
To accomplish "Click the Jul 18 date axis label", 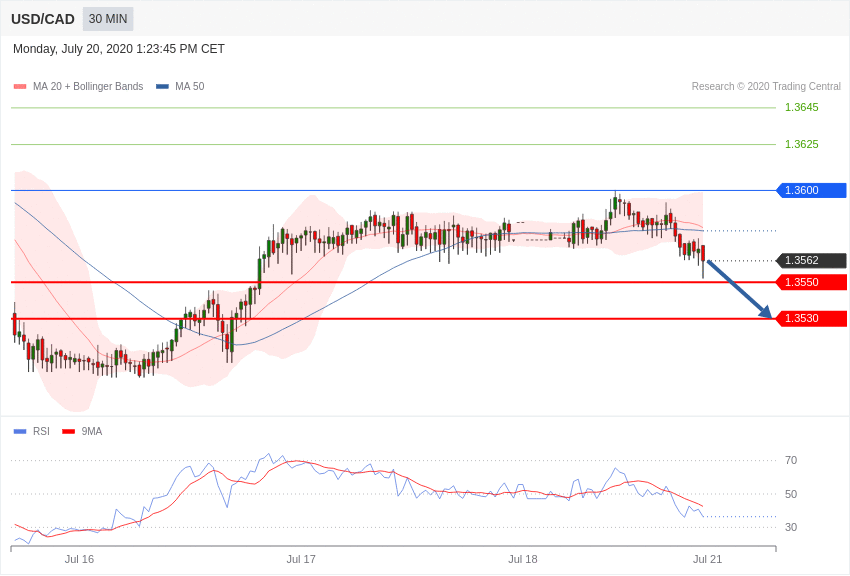I will pyautogui.click(x=523, y=559).
